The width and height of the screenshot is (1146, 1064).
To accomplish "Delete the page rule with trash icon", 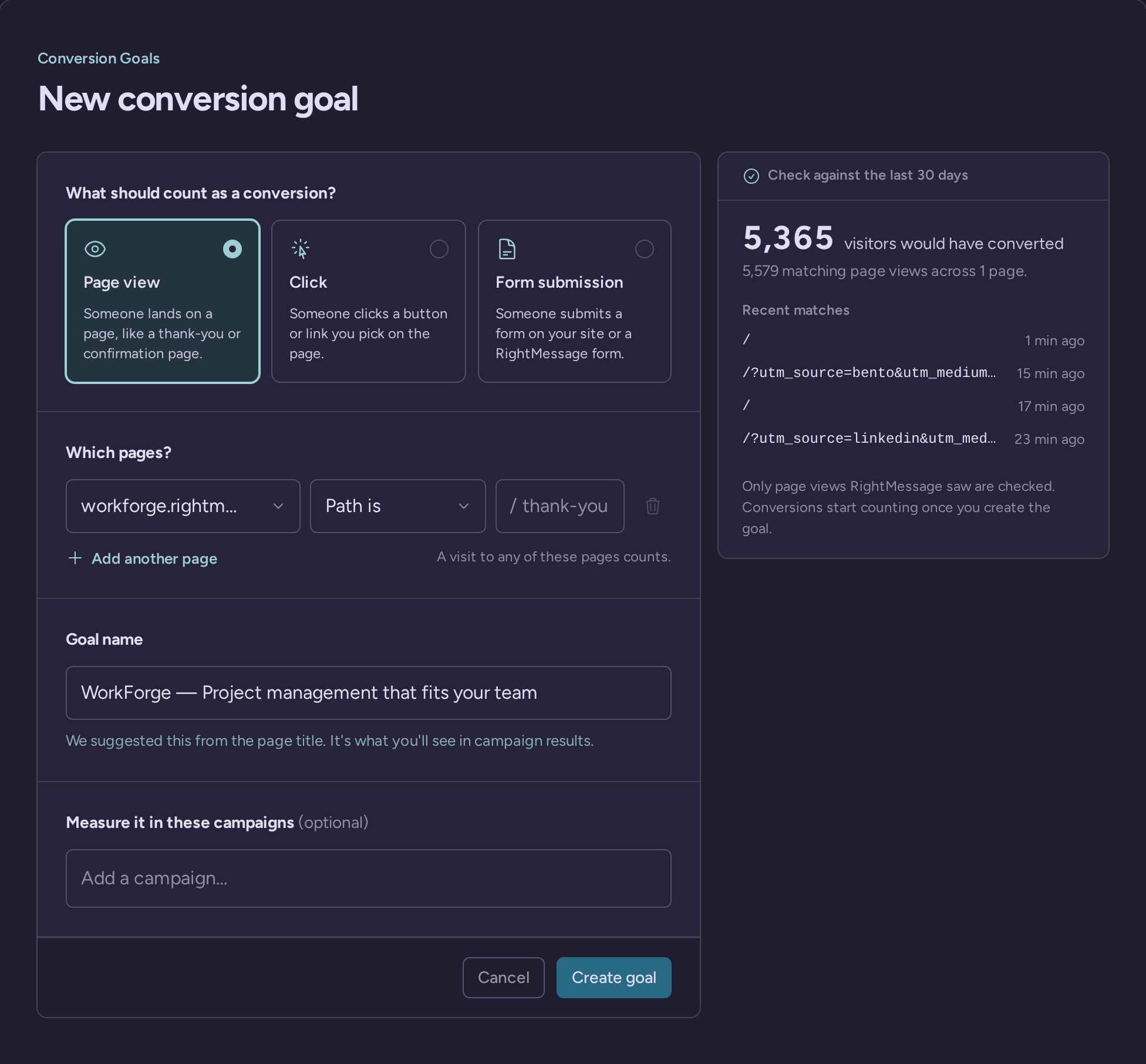I will [x=652, y=506].
